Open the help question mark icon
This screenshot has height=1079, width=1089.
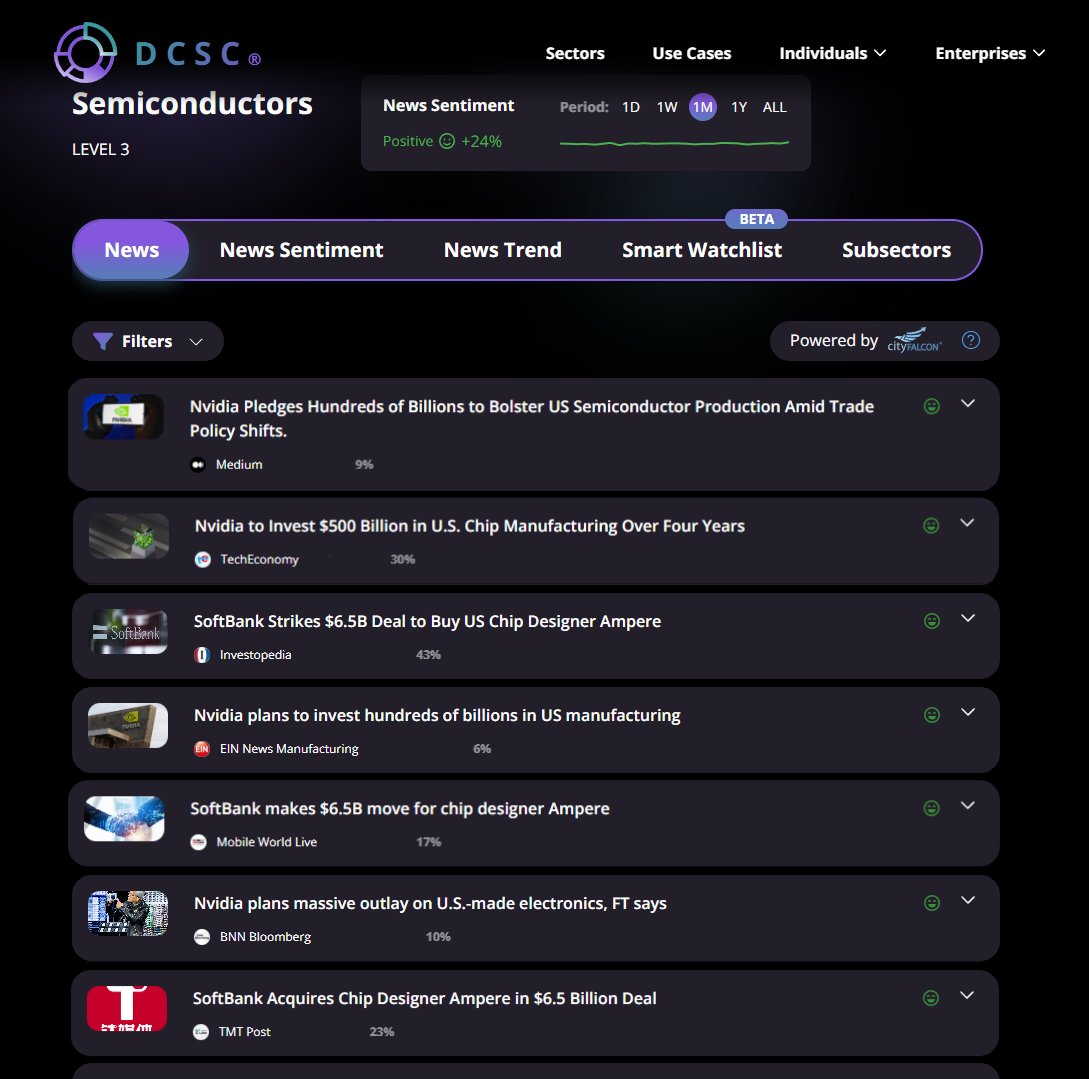(970, 340)
